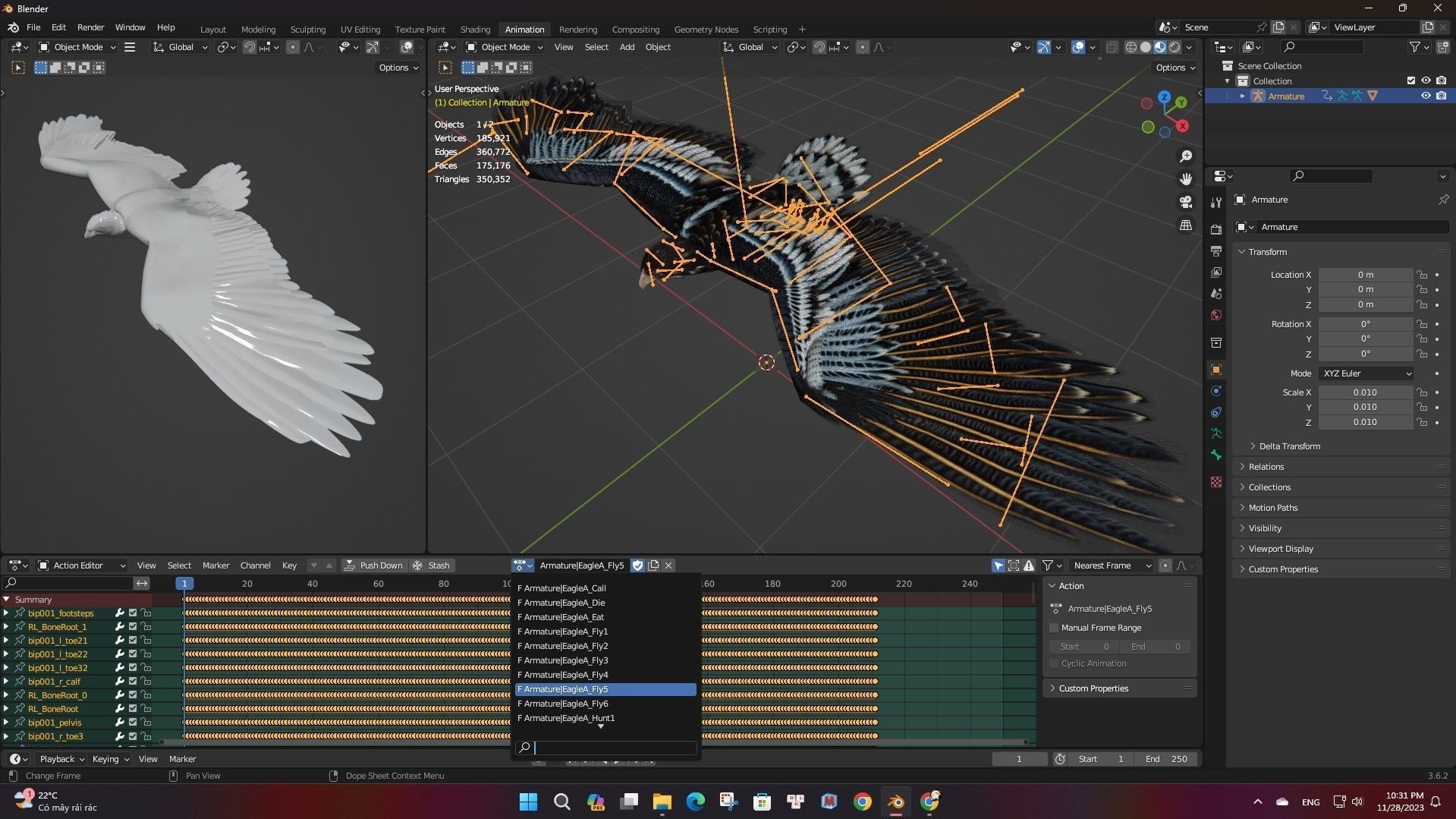
Task: Toggle Collection render camera icon
Action: (1441, 81)
